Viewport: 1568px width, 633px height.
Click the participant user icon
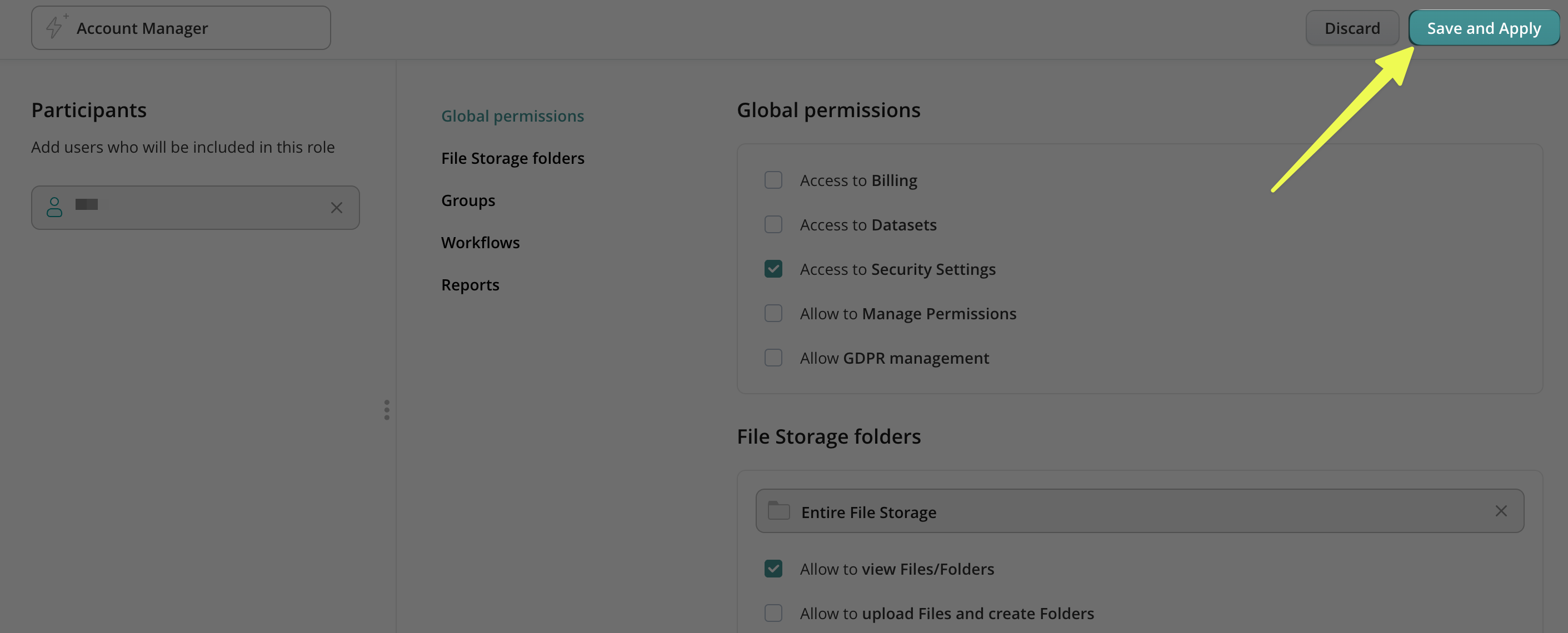point(54,207)
